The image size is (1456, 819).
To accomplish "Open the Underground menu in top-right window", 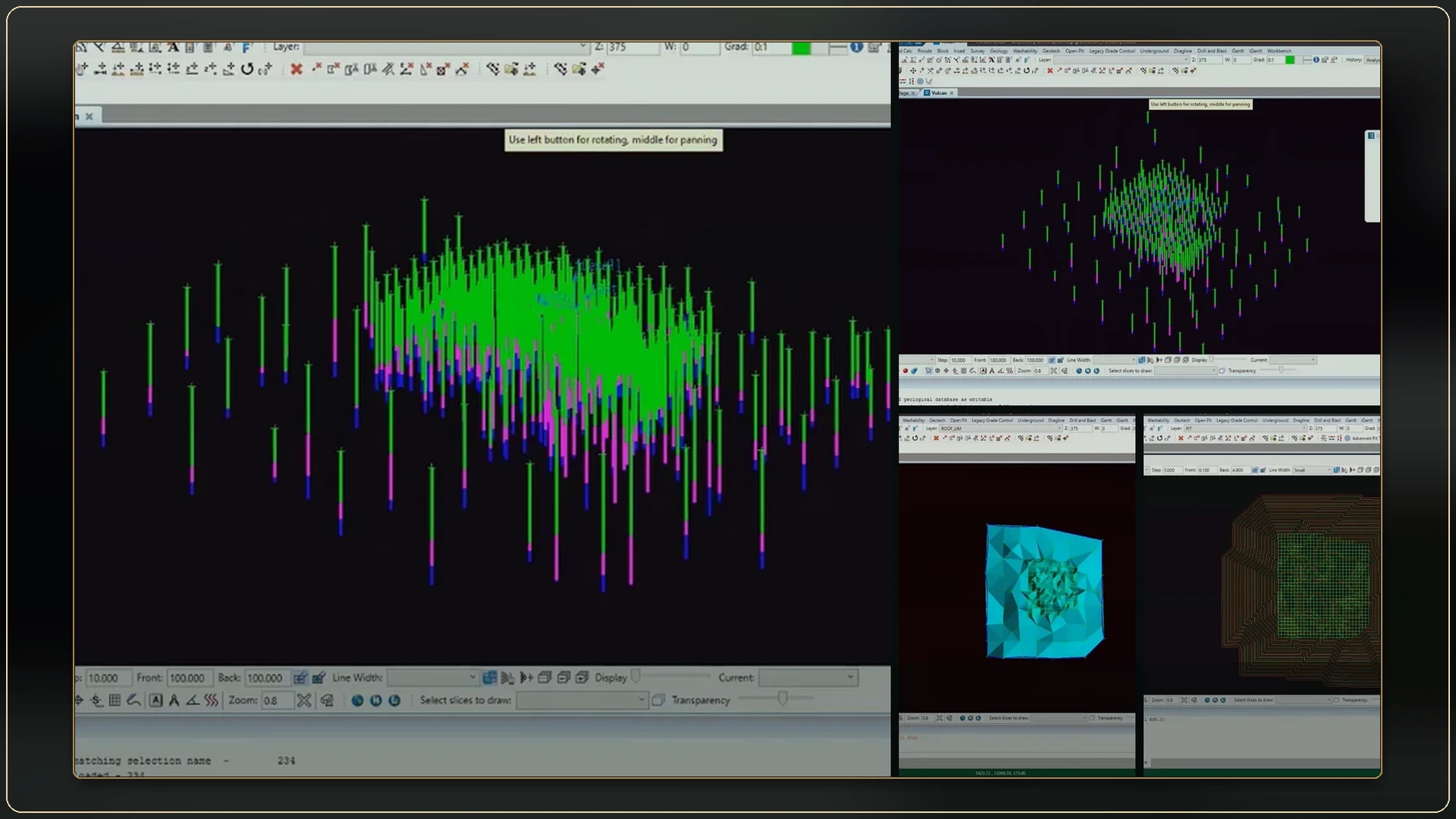I will pos(1154,51).
